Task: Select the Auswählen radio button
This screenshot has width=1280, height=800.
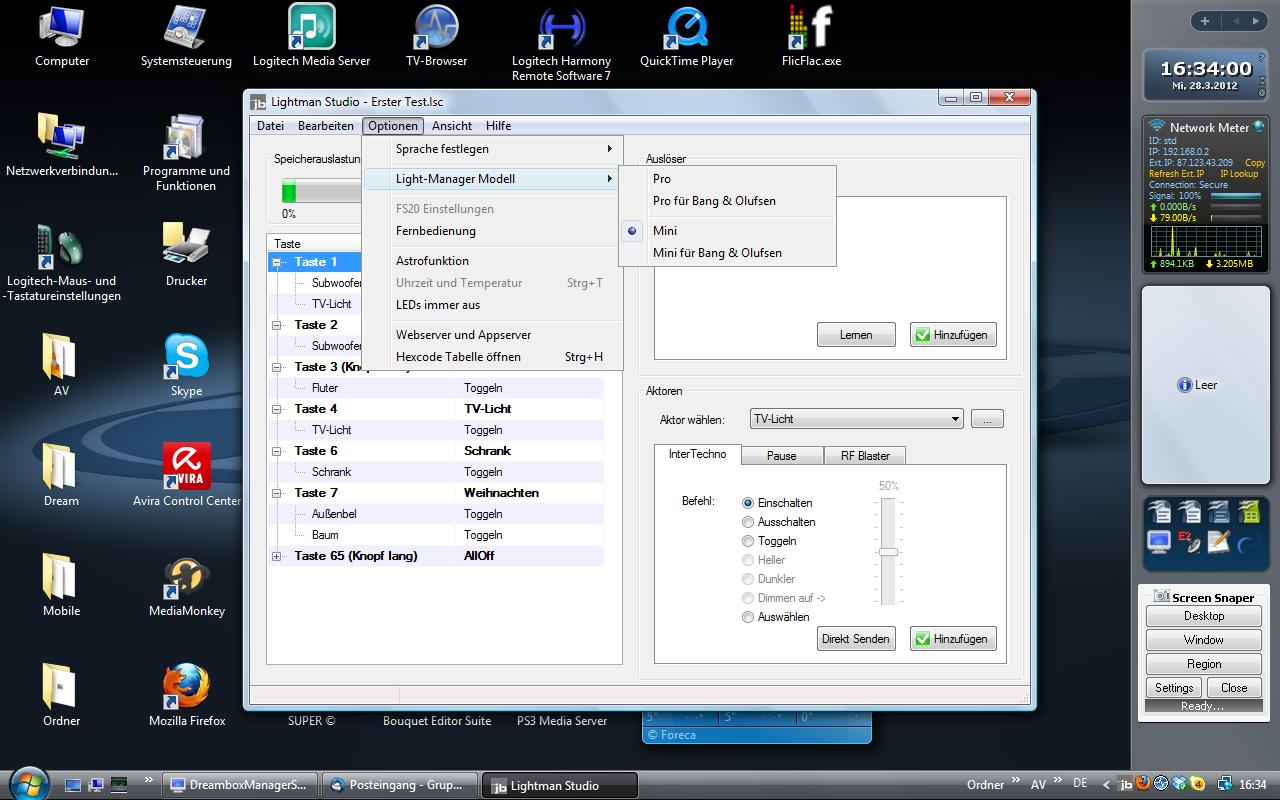Action: pyautogui.click(x=748, y=617)
